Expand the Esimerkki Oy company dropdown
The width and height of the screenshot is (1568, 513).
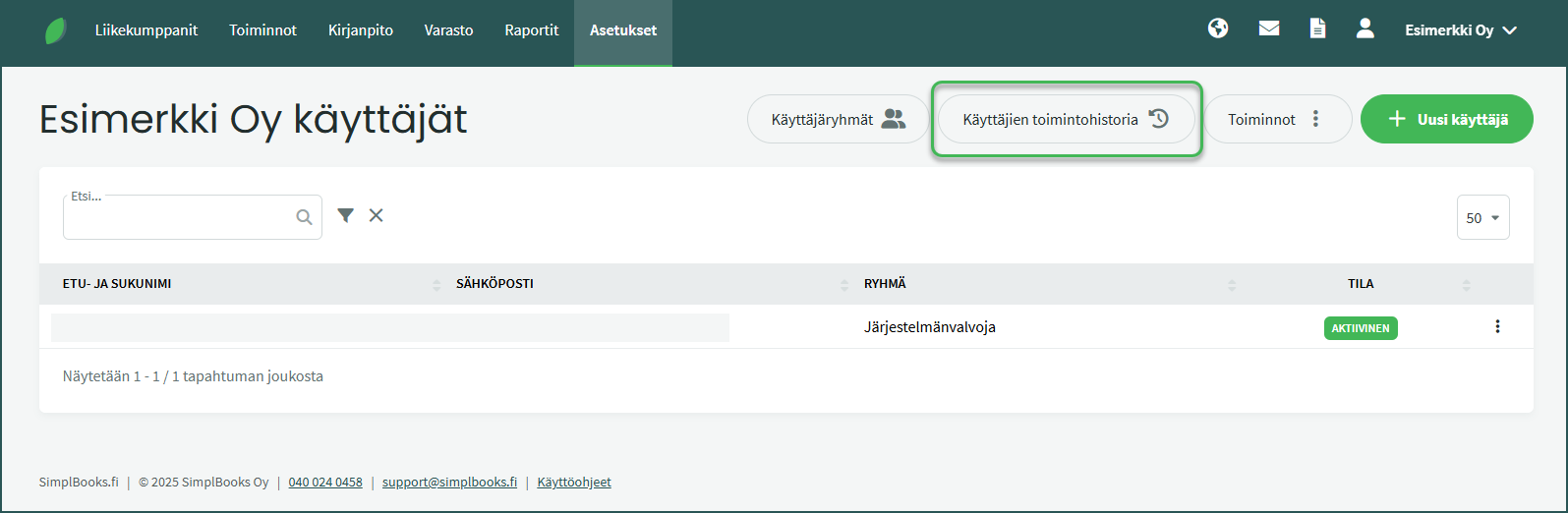(1461, 30)
